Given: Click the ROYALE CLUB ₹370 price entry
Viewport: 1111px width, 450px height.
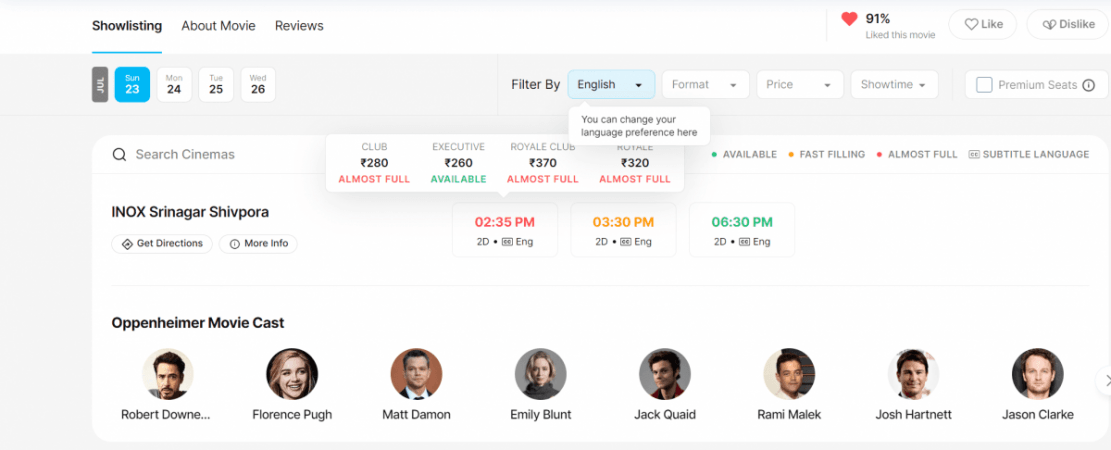Looking at the screenshot, I should [x=543, y=163].
